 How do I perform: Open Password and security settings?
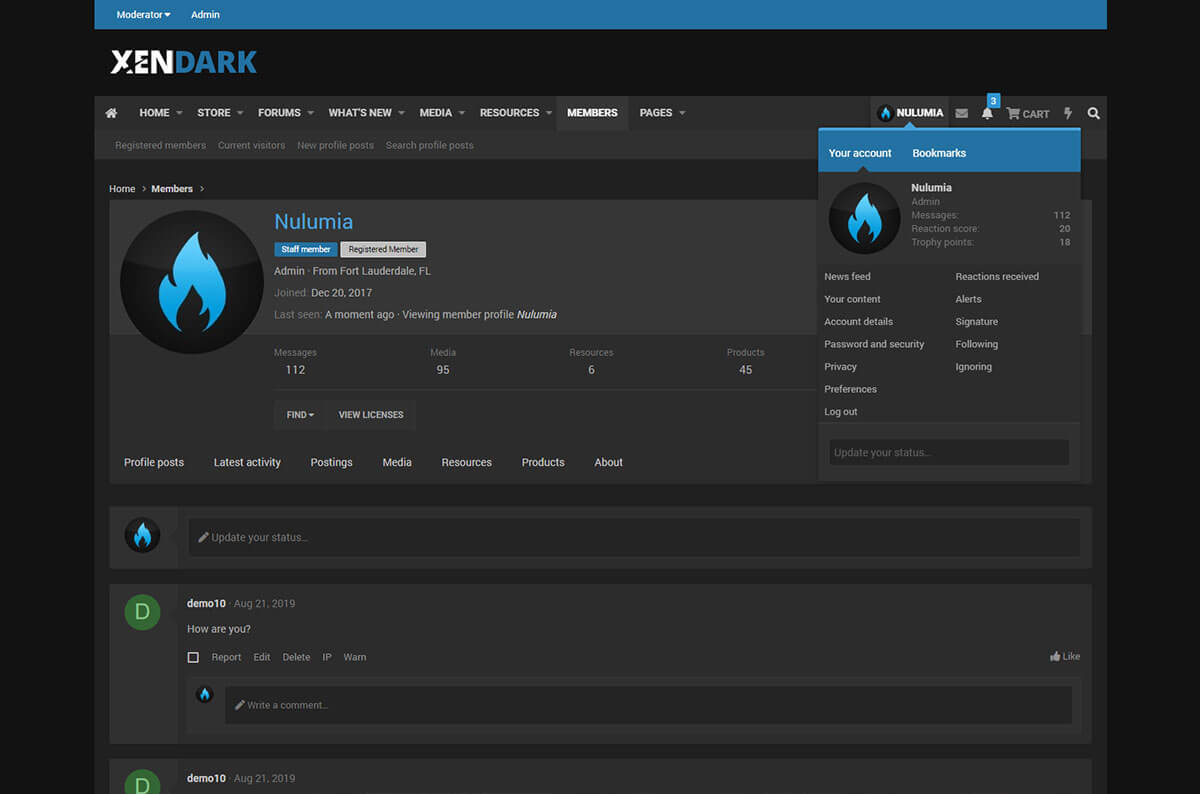873,344
